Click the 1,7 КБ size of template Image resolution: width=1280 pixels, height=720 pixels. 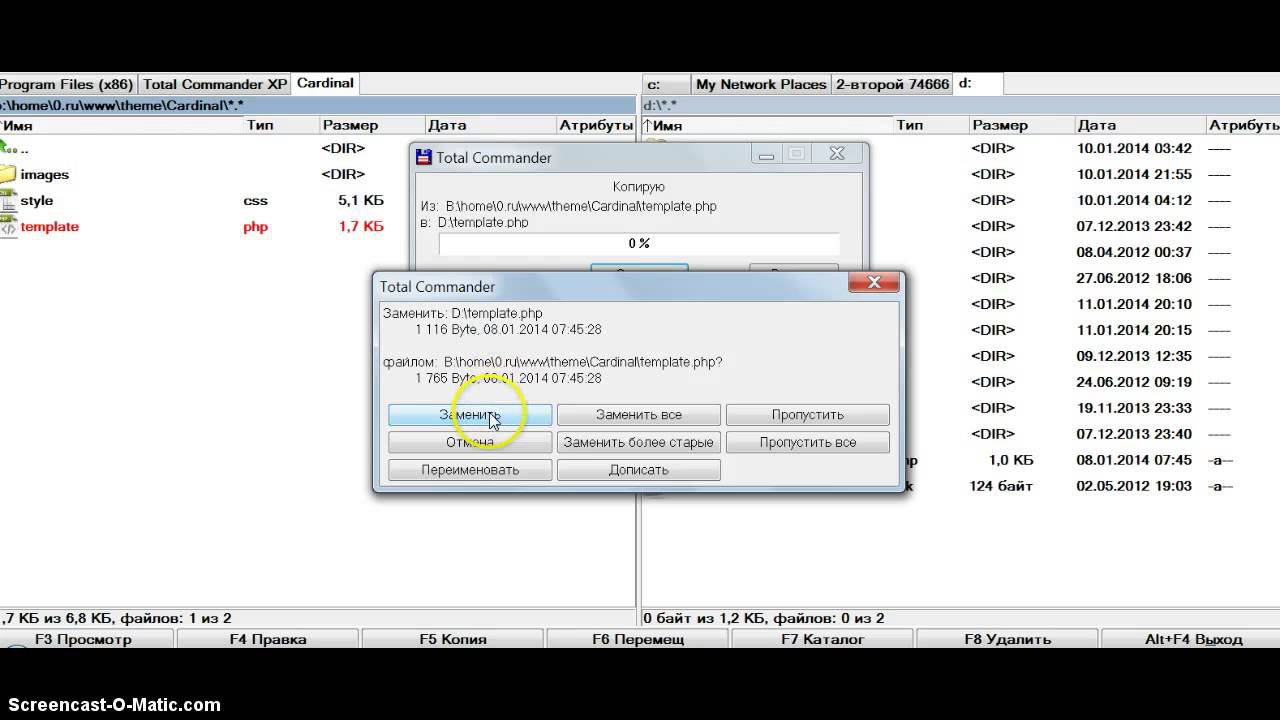coord(361,226)
